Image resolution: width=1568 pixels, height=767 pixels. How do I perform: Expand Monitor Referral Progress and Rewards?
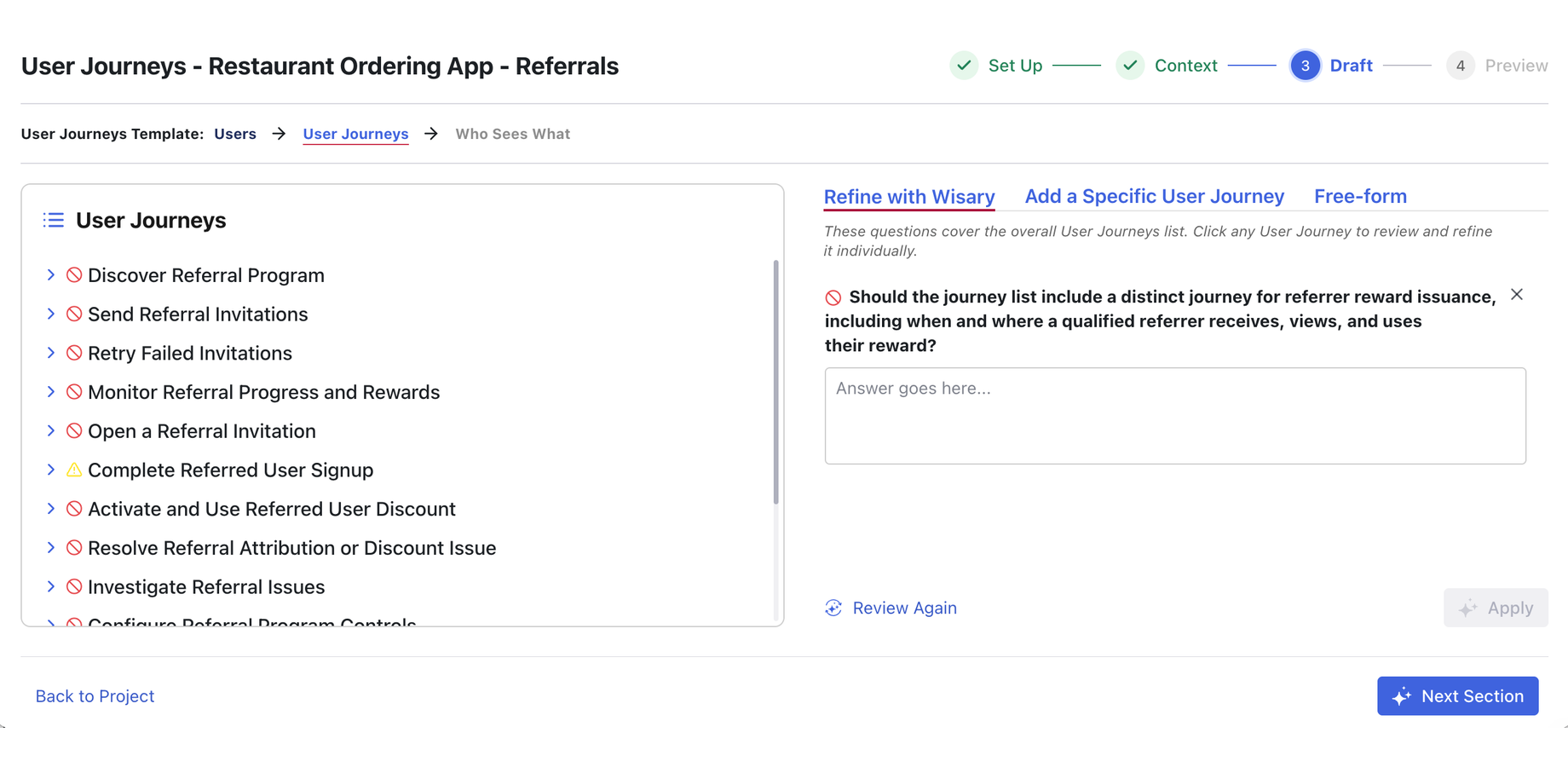(x=51, y=392)
